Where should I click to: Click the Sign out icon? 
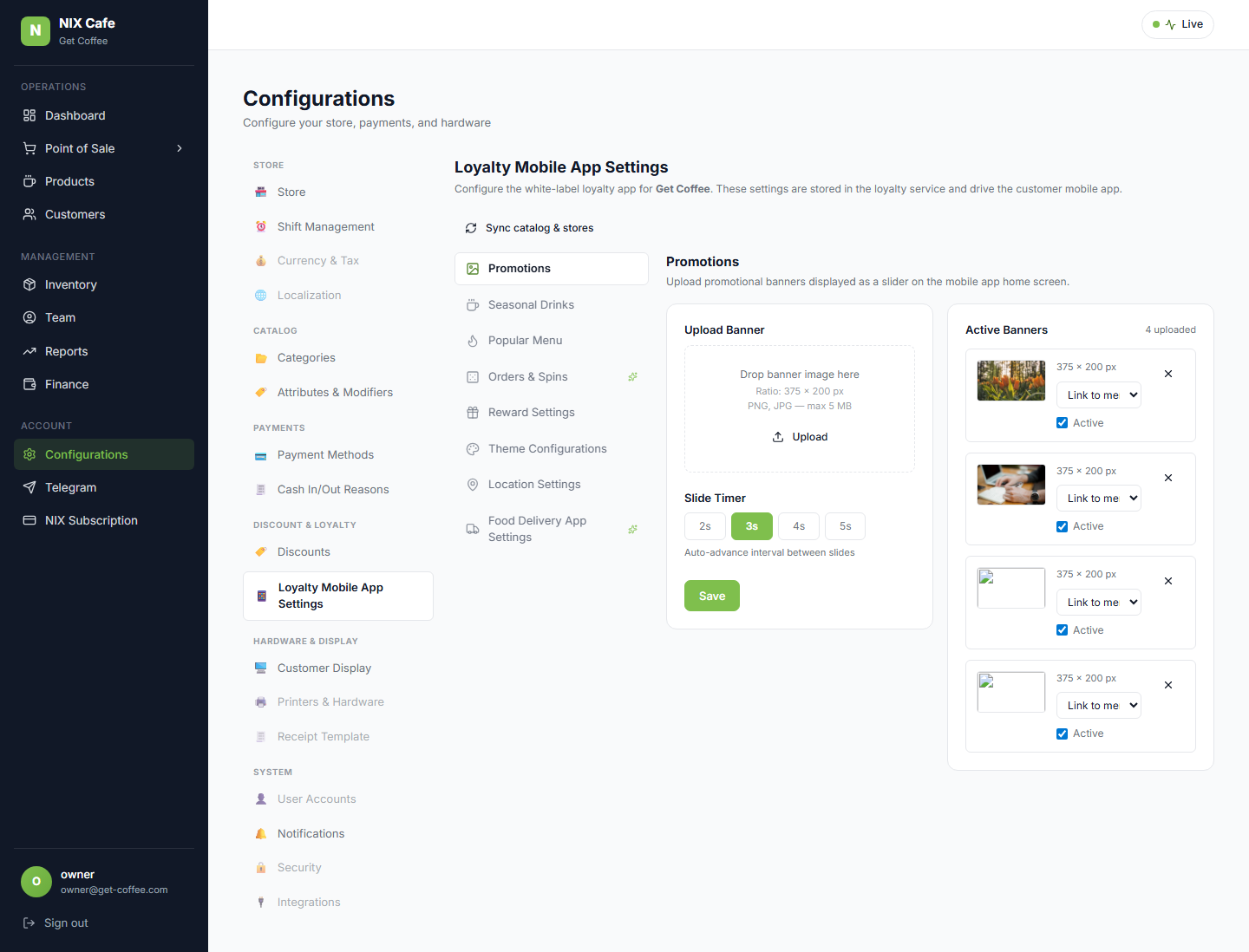(x=29, y=923)
